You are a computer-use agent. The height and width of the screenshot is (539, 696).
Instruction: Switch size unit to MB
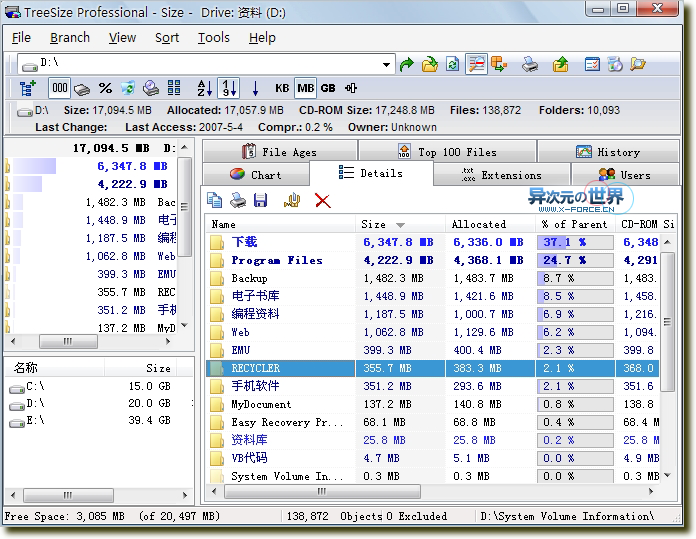click(x=306, y=88)
